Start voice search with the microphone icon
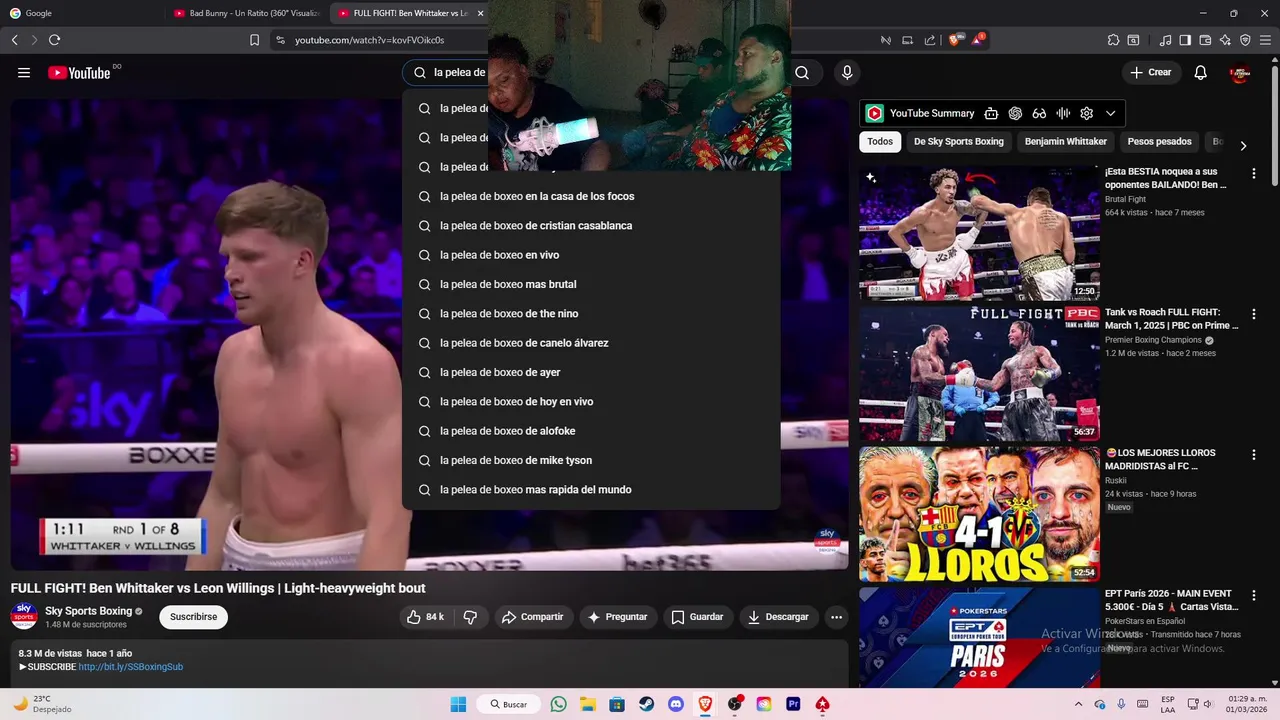The height and width of the screenshot is (720, 1280). click(x=847, y=73)
